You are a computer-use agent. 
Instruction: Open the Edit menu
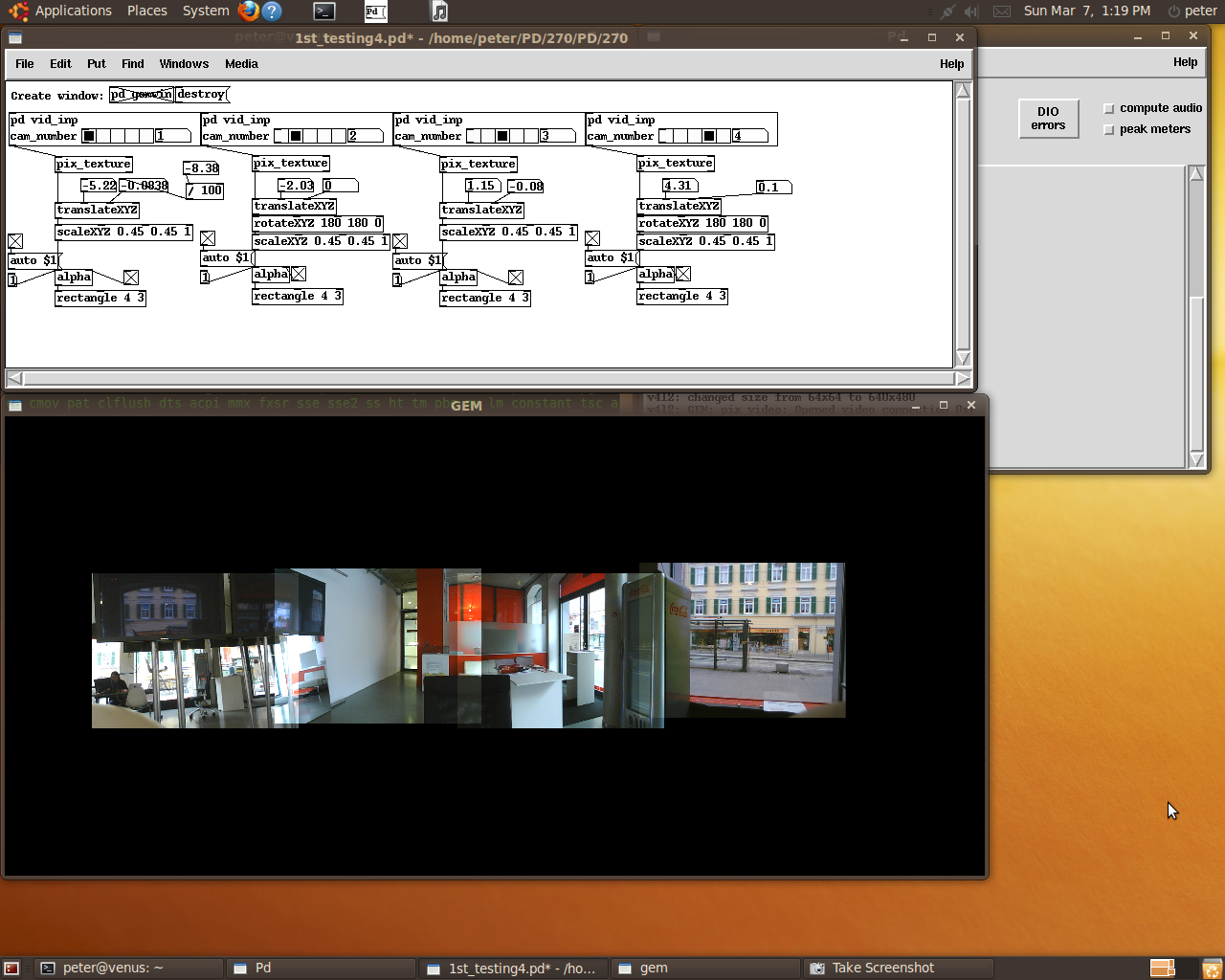point(60,64)
